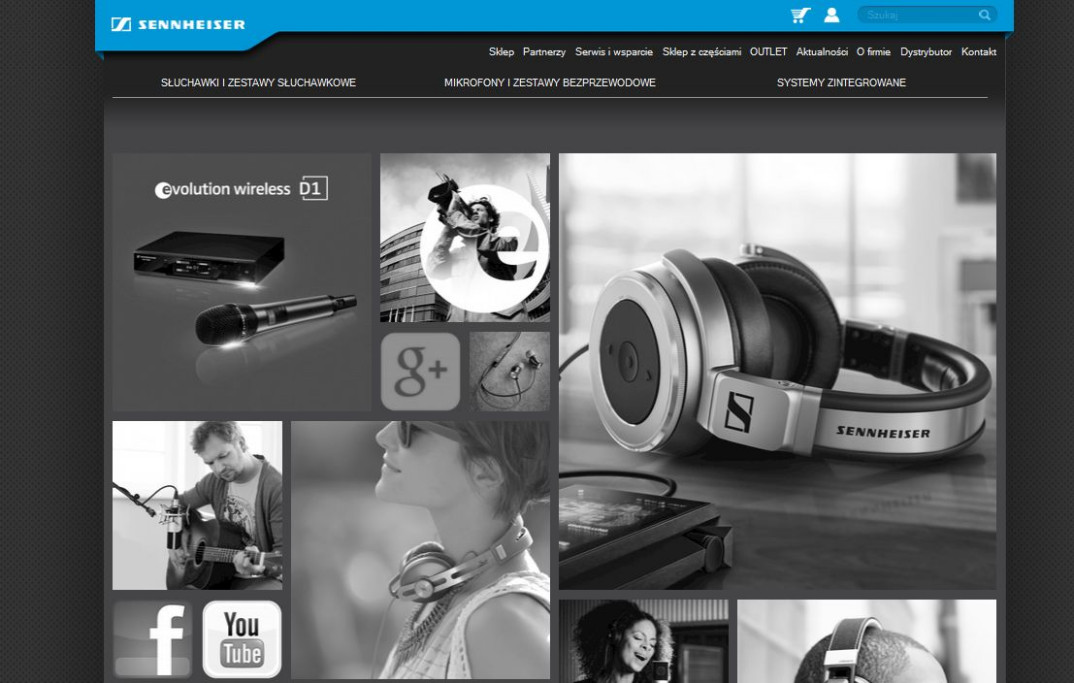Viewport: 1074px width, 683px height.
Task: Click the search magnifier icon
Action: 984,15
